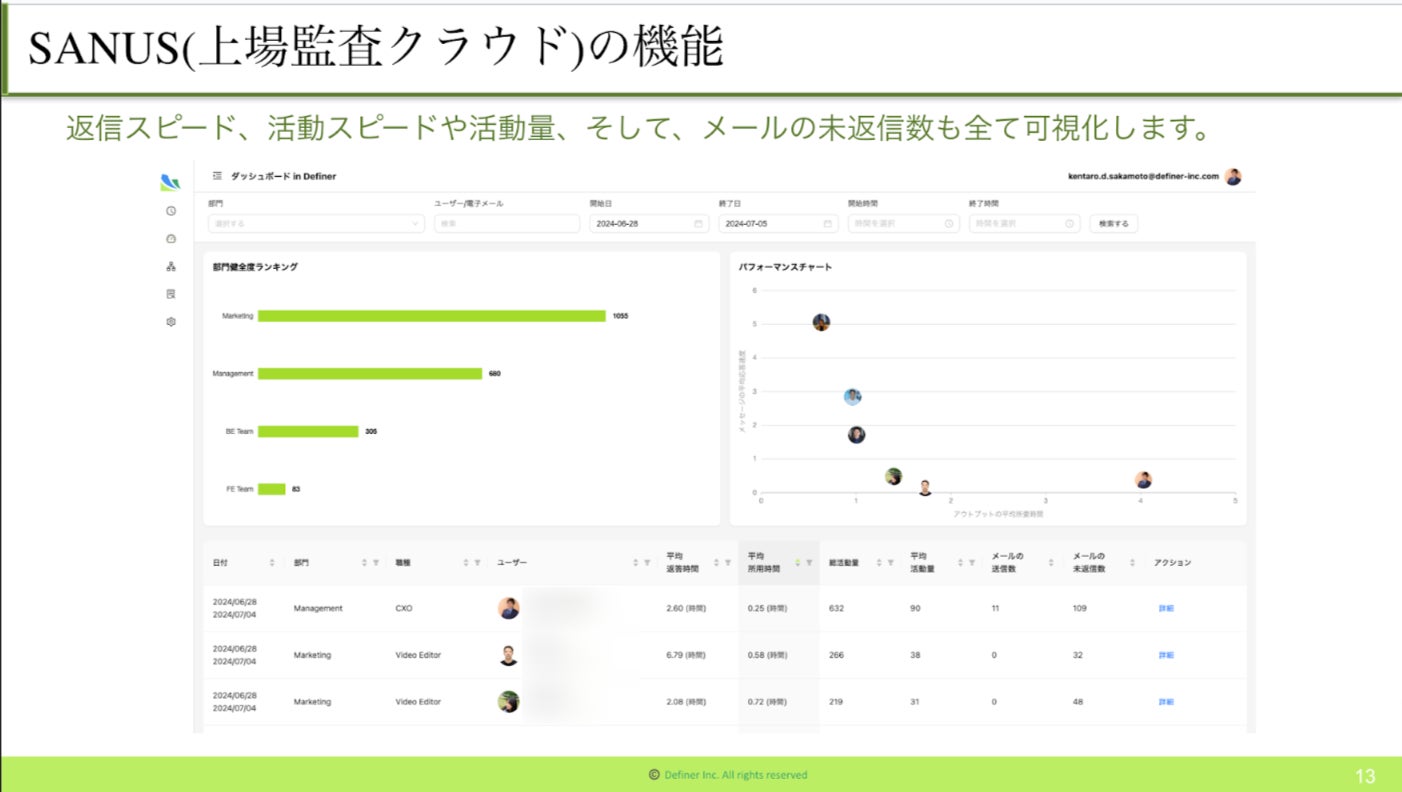Sort by 平均所用時間 column arrows

point(797,563)
